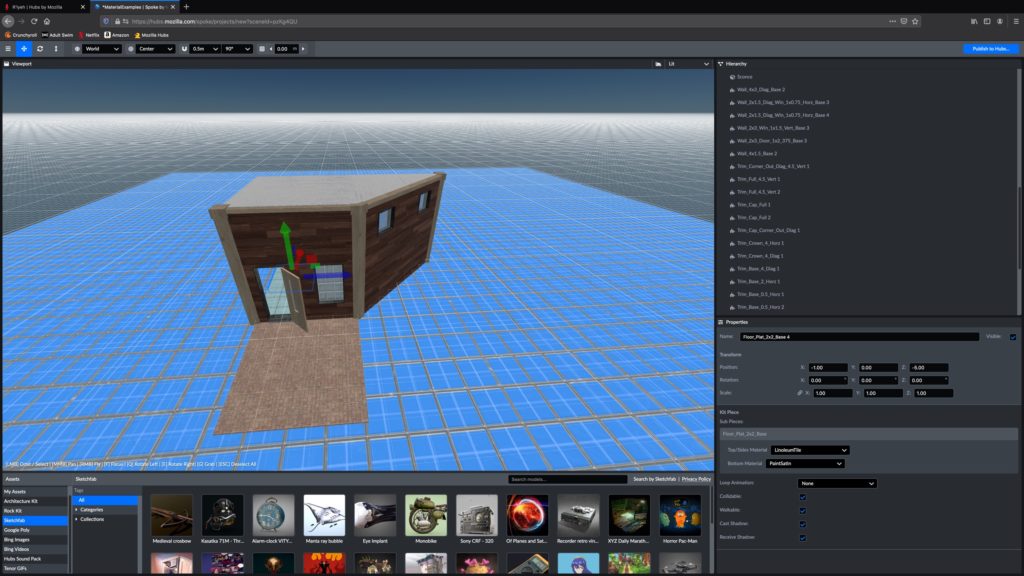Open Bottom Material dropdown PaintSatin

805,464
